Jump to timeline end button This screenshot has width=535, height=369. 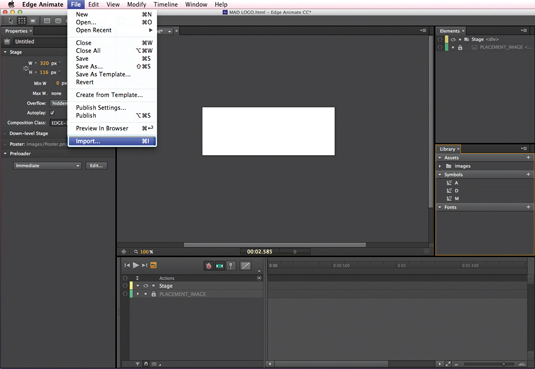point(145,265)
